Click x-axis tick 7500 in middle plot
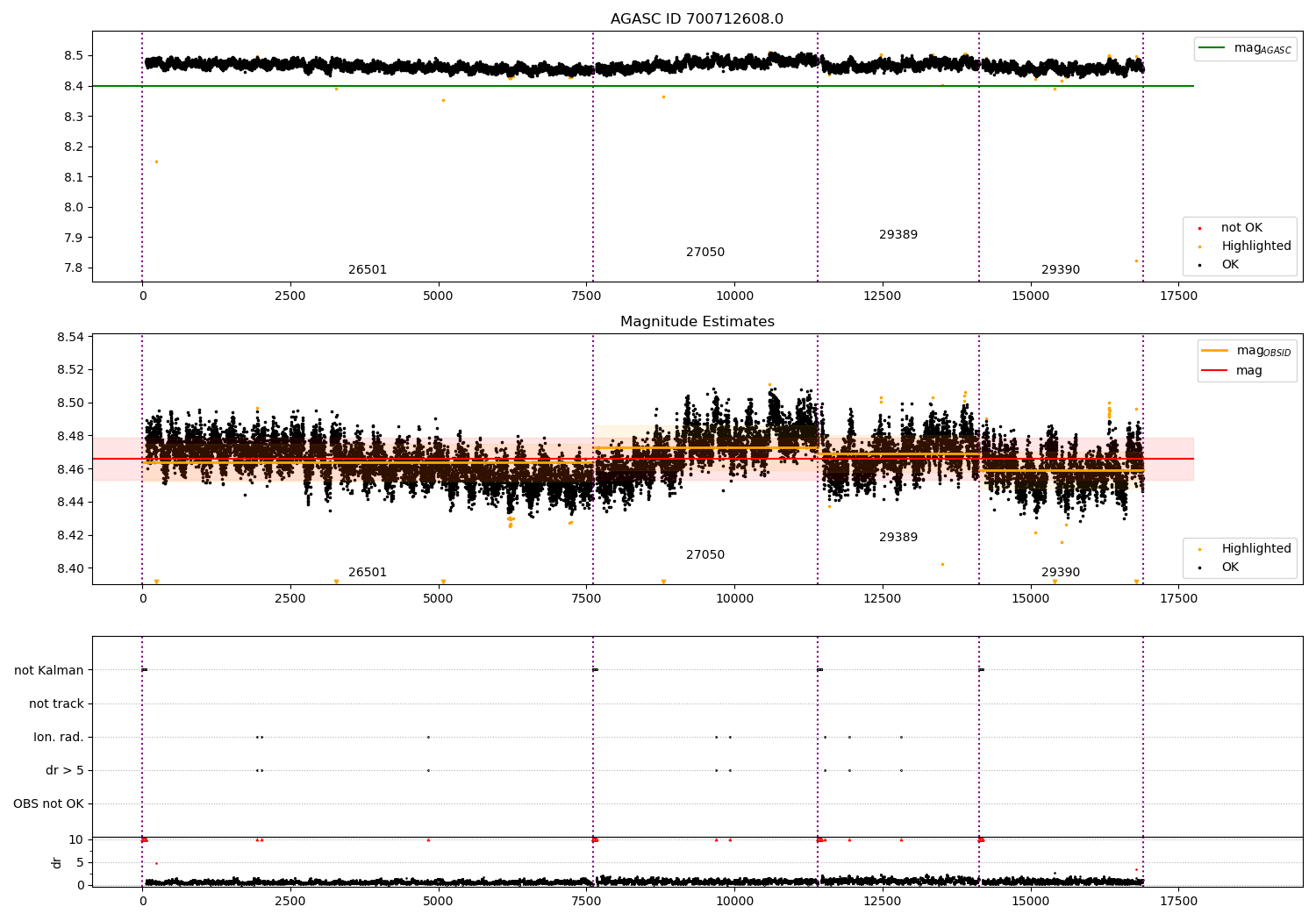The height and width of the screenshot is (921, 1316). tap(586, 599)
